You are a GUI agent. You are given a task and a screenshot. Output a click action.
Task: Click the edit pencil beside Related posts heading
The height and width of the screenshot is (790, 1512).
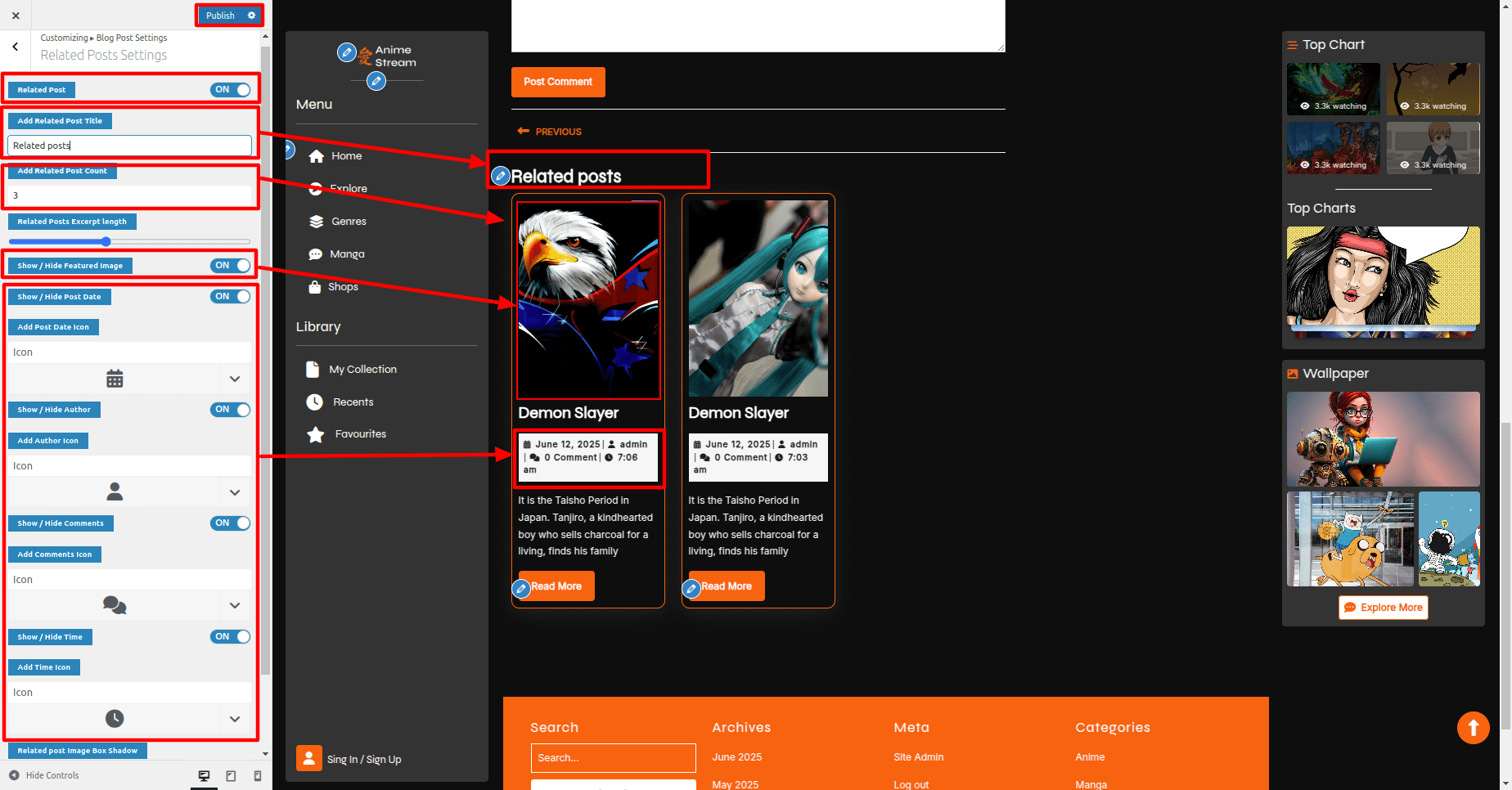click(501, 176)
